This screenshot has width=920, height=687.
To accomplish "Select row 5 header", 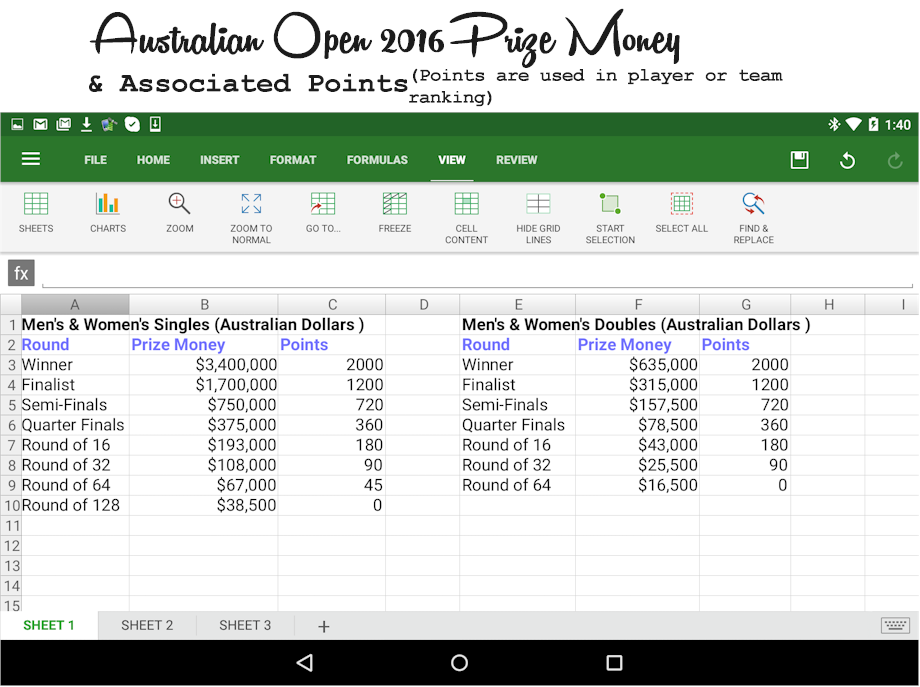I will 11,405.
